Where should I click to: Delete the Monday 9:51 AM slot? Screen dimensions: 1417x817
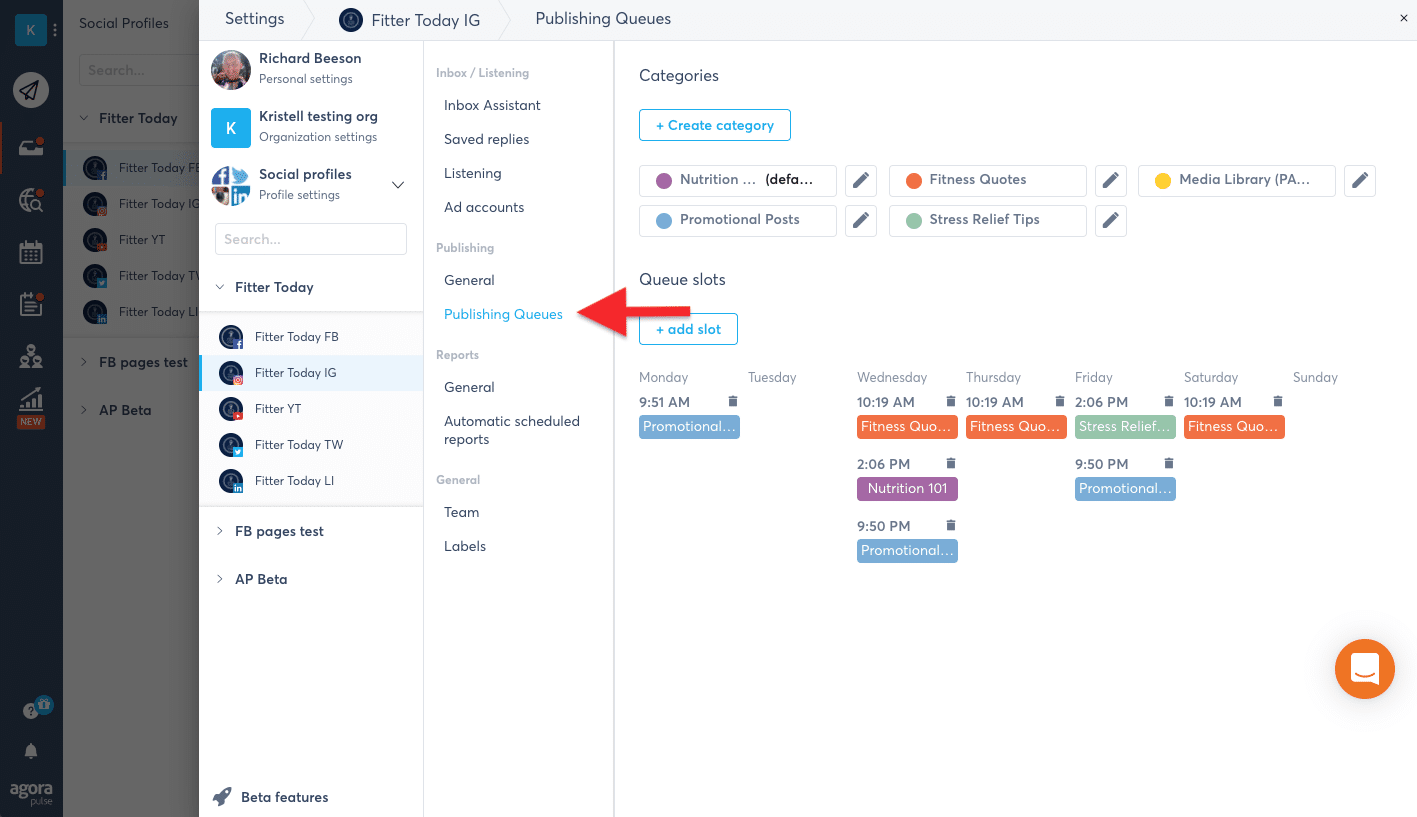coord(733,401)
